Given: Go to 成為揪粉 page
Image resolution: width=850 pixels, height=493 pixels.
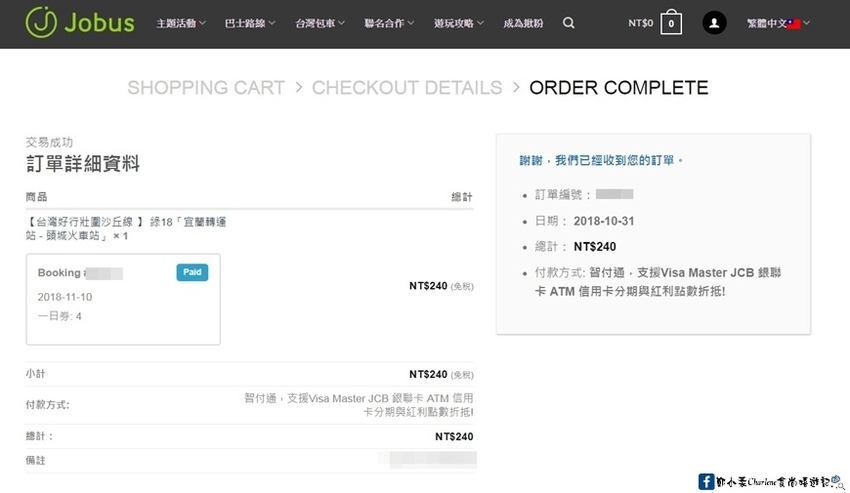Looking at the screenshot, I should (x=524, y=23).
